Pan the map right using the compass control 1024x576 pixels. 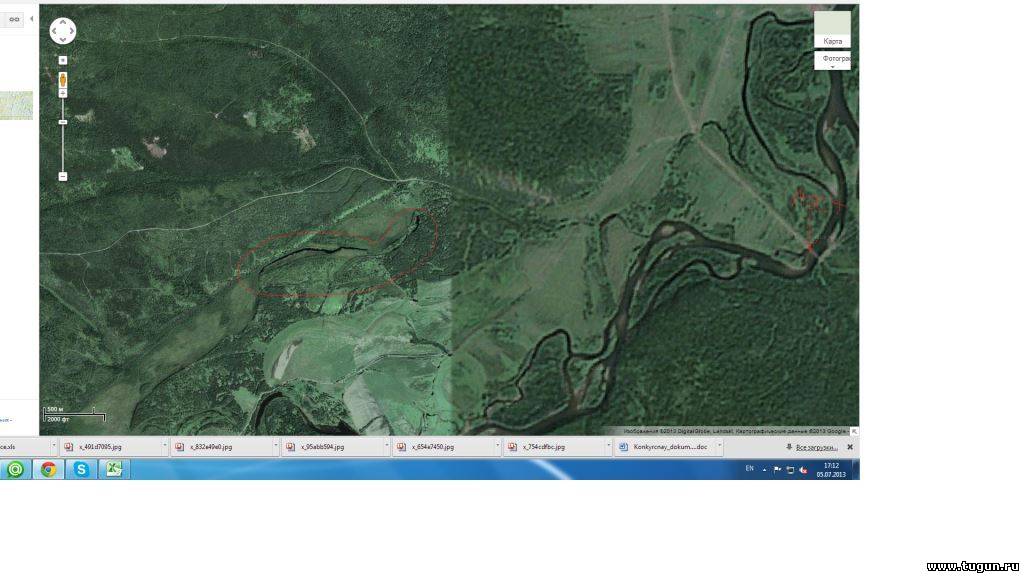72,31
